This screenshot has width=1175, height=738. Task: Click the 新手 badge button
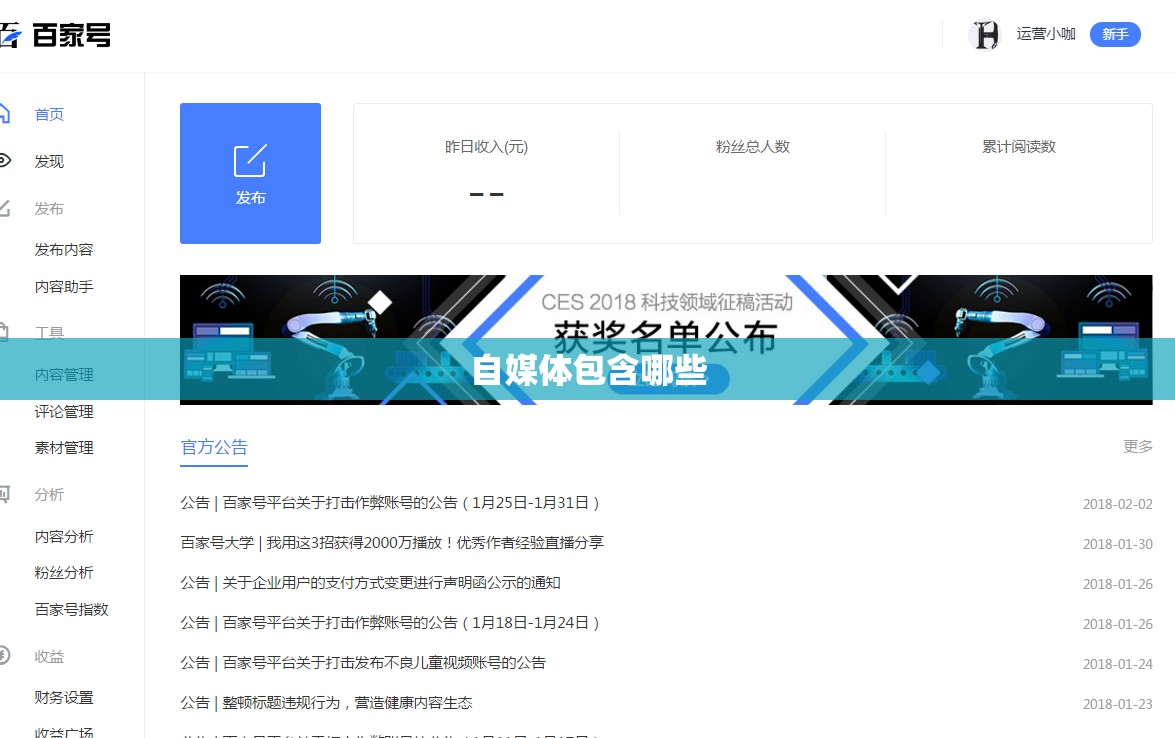click(1115, 34)
